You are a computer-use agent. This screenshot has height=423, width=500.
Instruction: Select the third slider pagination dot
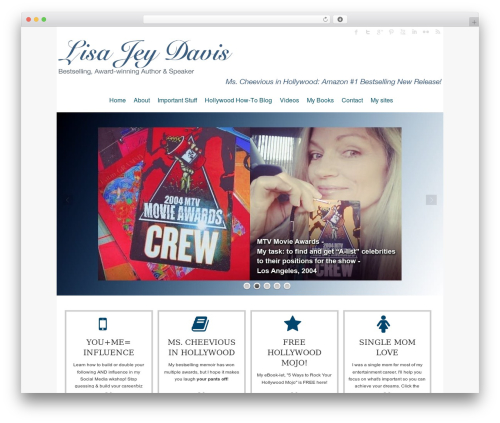267,286
